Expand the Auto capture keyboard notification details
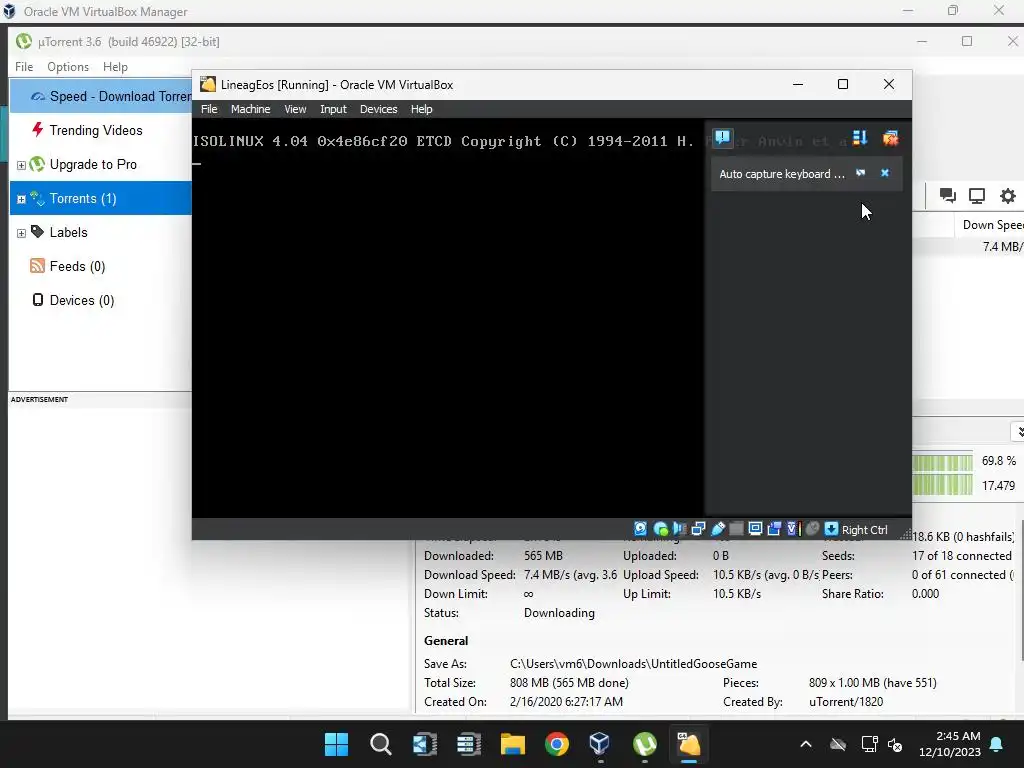Screen dimensions: 1024x768 coord(861,173)
